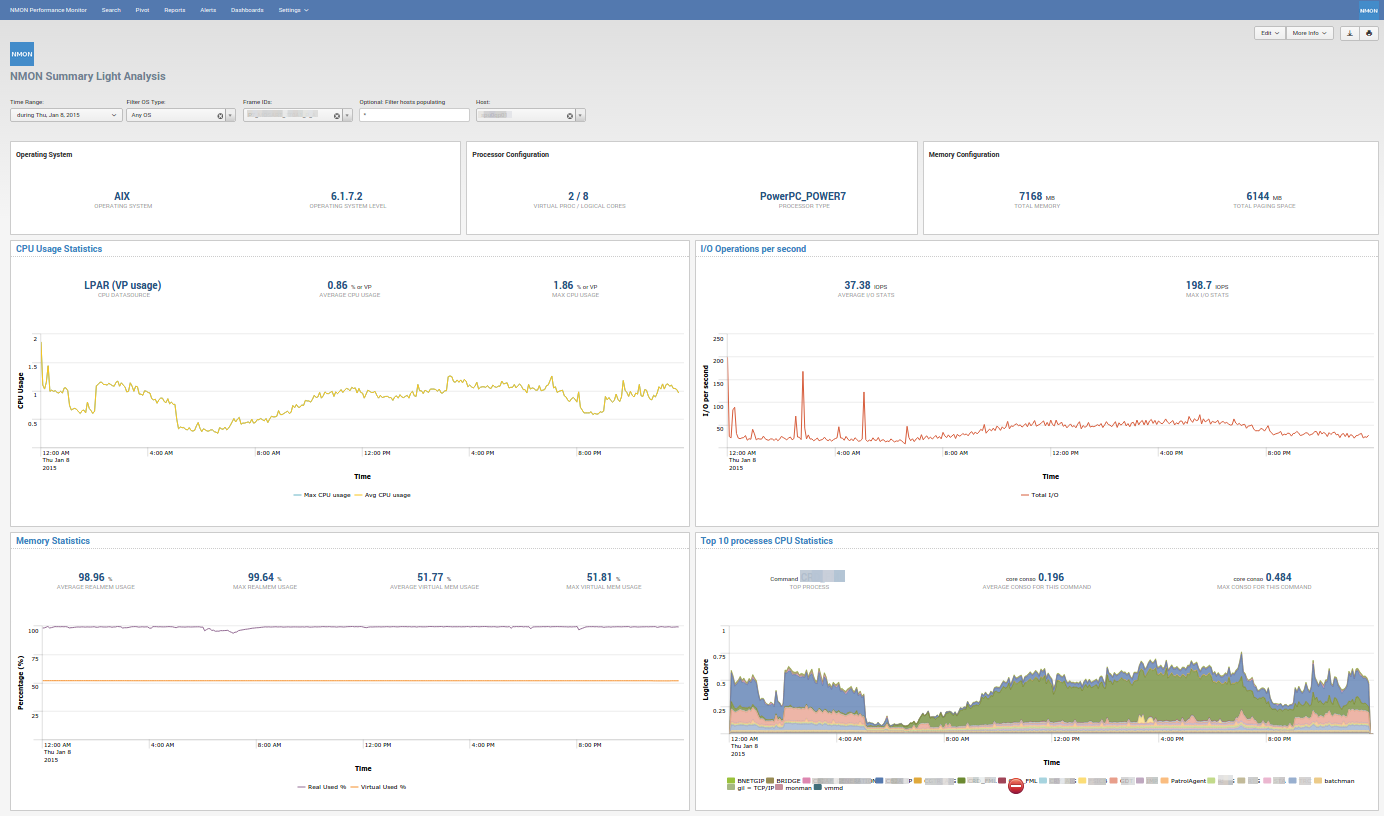Image resolution: width=1384 pixels, height=816 pixels.
Task: Click the filter hosts populating input field
Action: point(414,115)
